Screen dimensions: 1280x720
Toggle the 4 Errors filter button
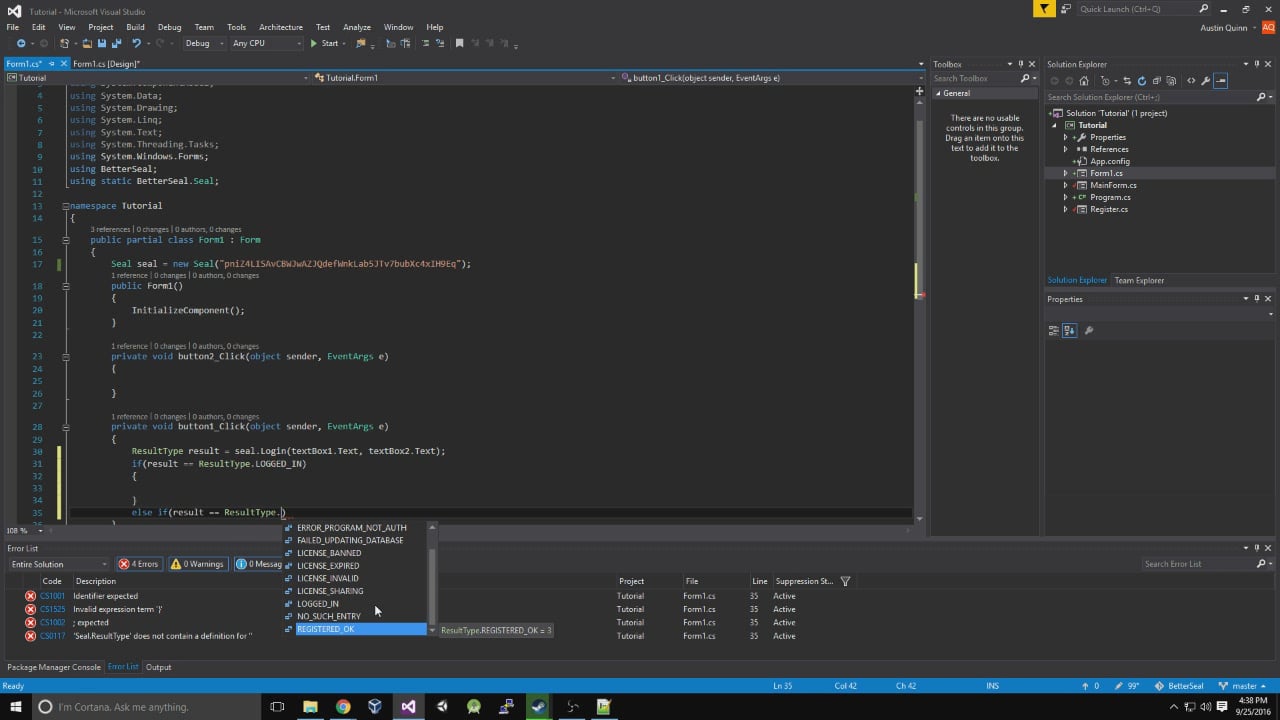139,564
